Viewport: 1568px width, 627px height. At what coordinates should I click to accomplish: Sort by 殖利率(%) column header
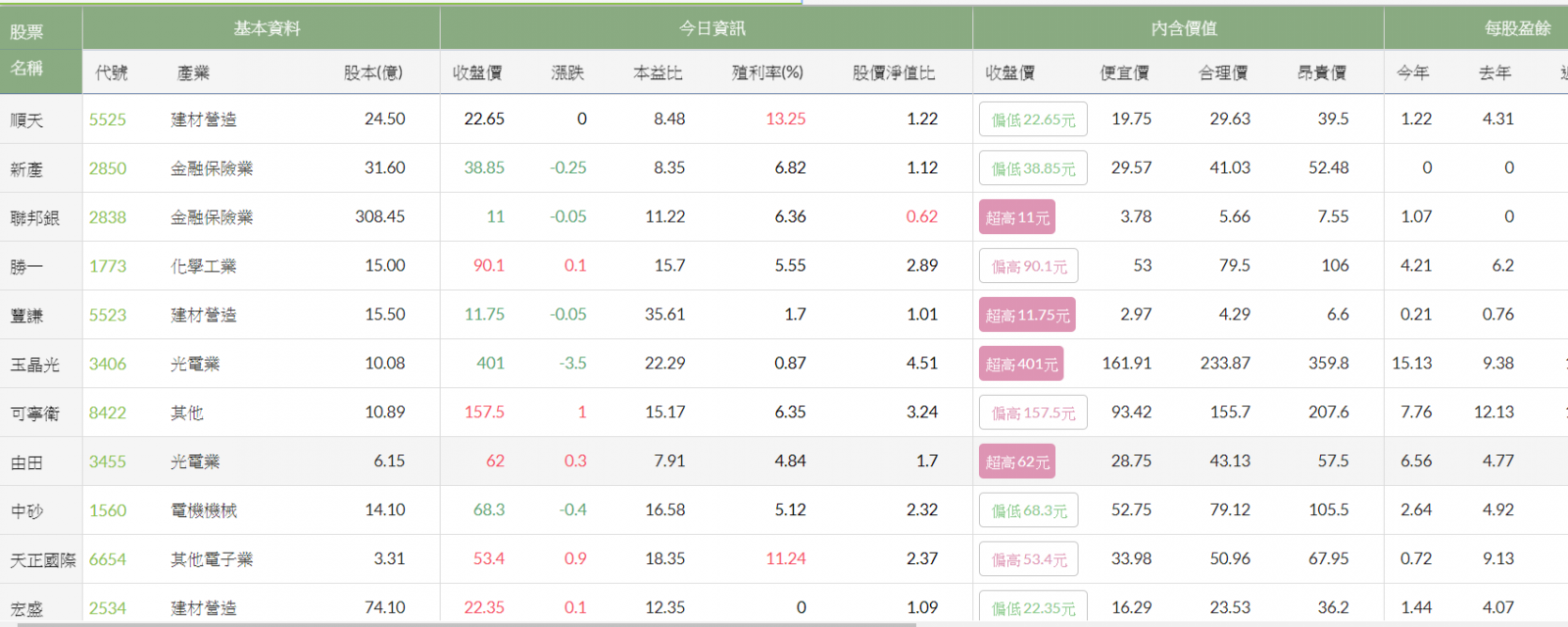(x=767, y=72)
